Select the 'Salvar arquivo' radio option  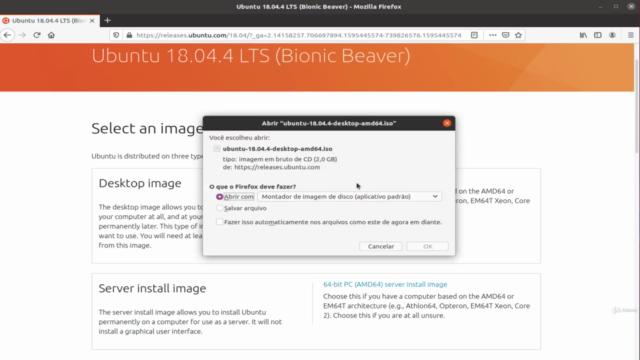[x=220, y=208]
